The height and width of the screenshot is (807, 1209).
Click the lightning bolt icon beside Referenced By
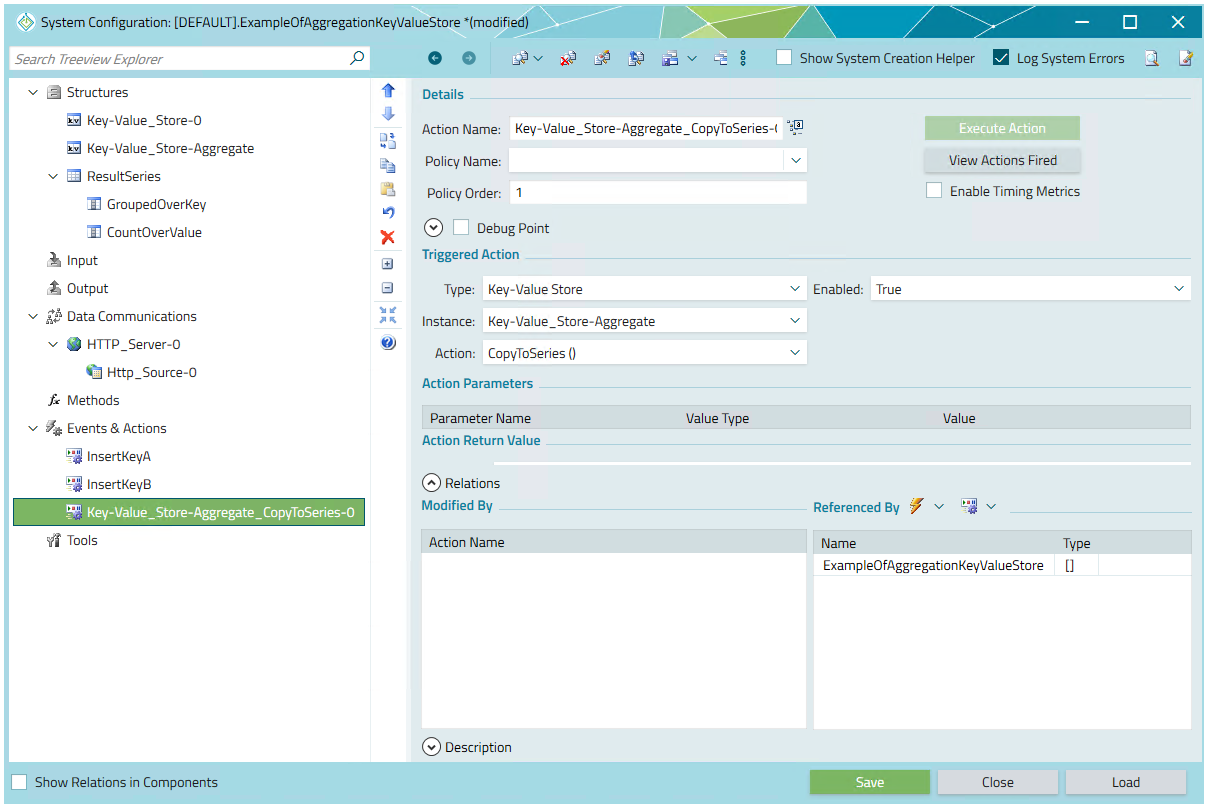917,507
